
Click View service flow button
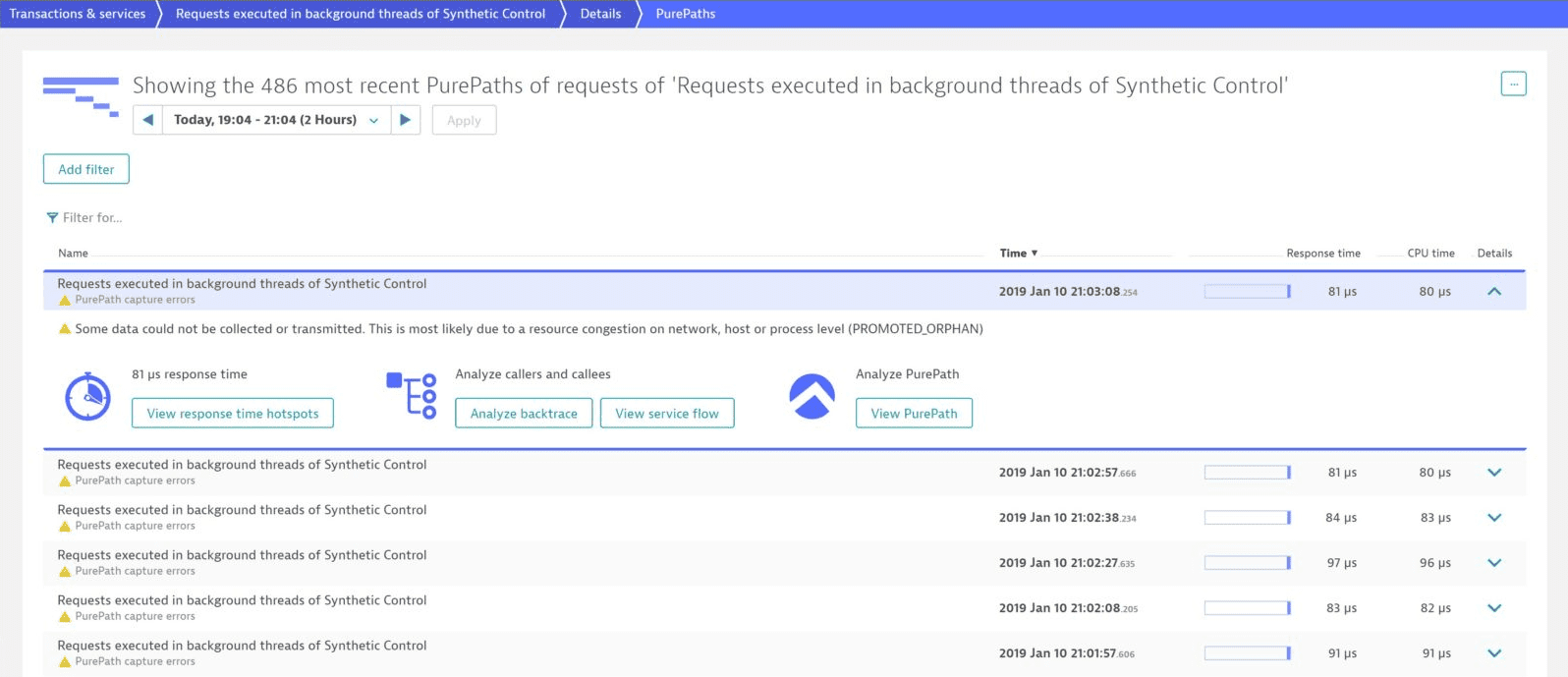point(667,414)
